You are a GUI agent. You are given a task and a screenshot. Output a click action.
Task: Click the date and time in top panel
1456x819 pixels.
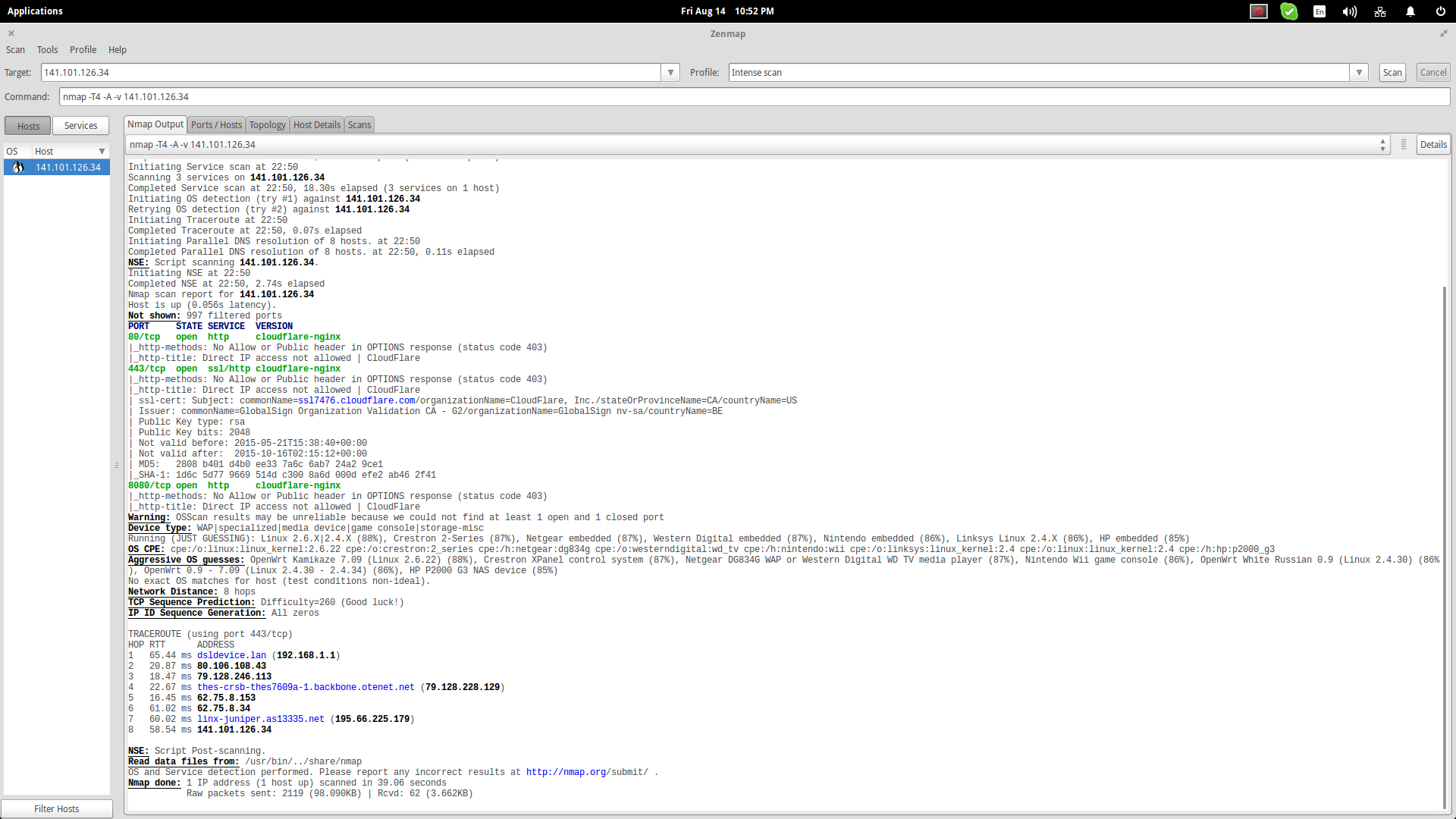pos(727,11)
